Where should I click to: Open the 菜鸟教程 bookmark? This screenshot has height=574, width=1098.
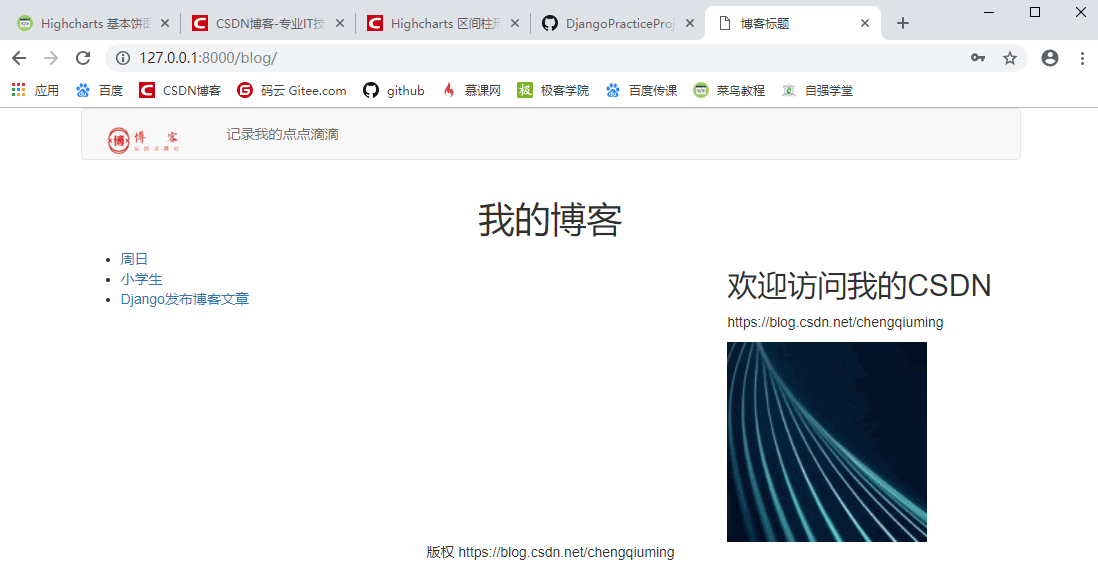729,90
